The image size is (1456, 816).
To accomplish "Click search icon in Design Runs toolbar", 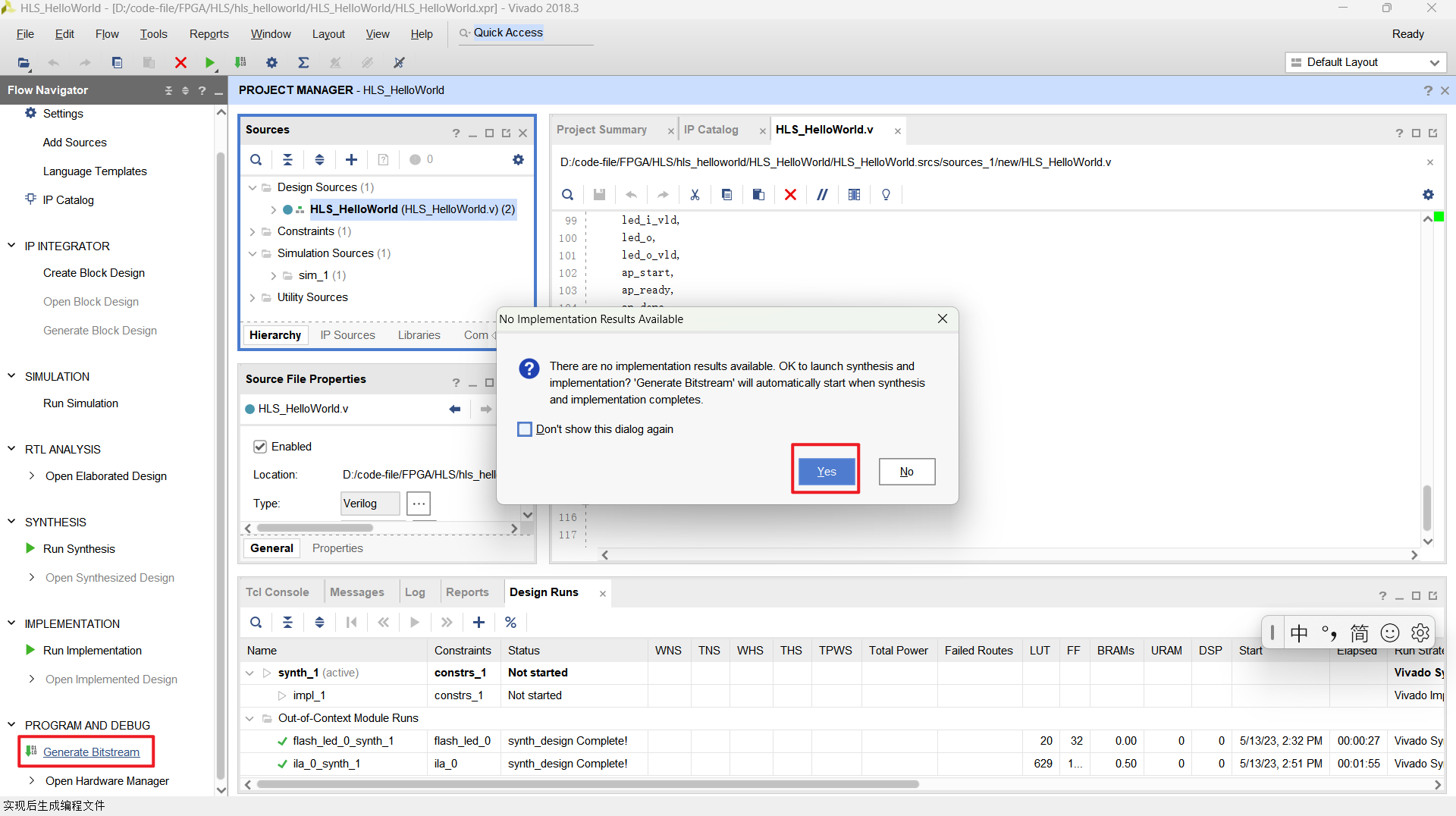I will 256,623.
